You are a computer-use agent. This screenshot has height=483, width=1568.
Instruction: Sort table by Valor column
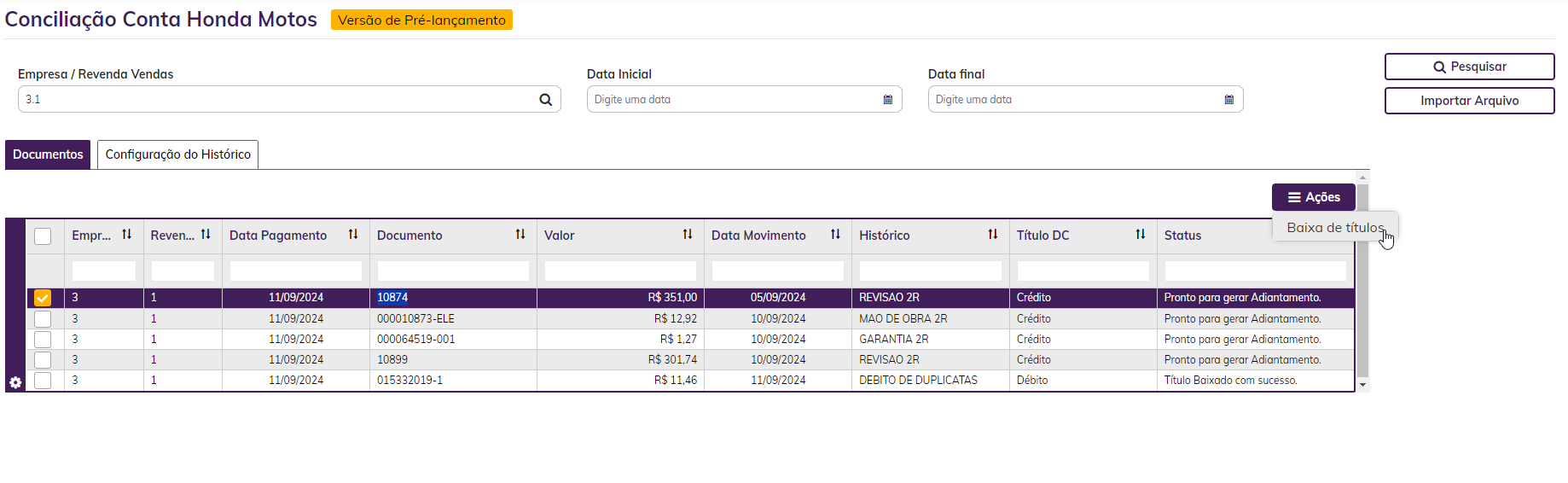[688, 235]
